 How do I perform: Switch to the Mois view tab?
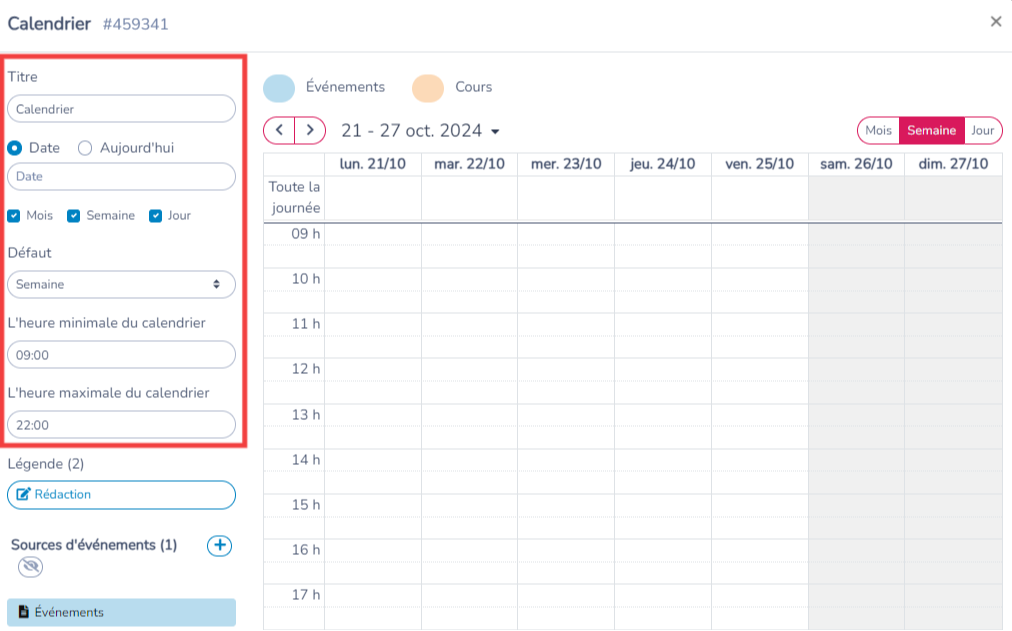(x=878, y=130)
